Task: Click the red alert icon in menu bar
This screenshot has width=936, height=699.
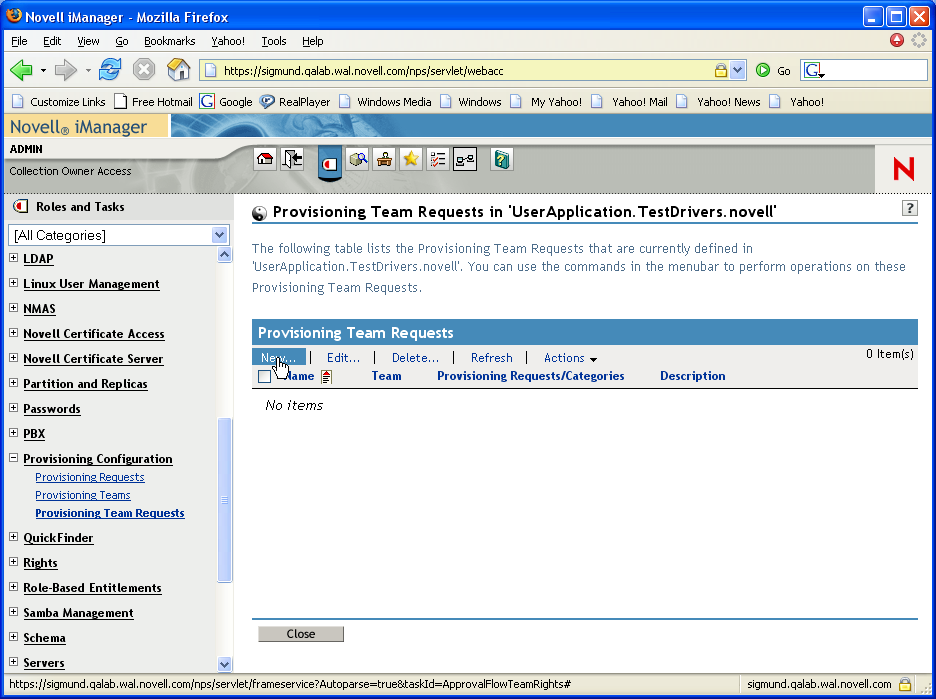Action: [897, 40]
